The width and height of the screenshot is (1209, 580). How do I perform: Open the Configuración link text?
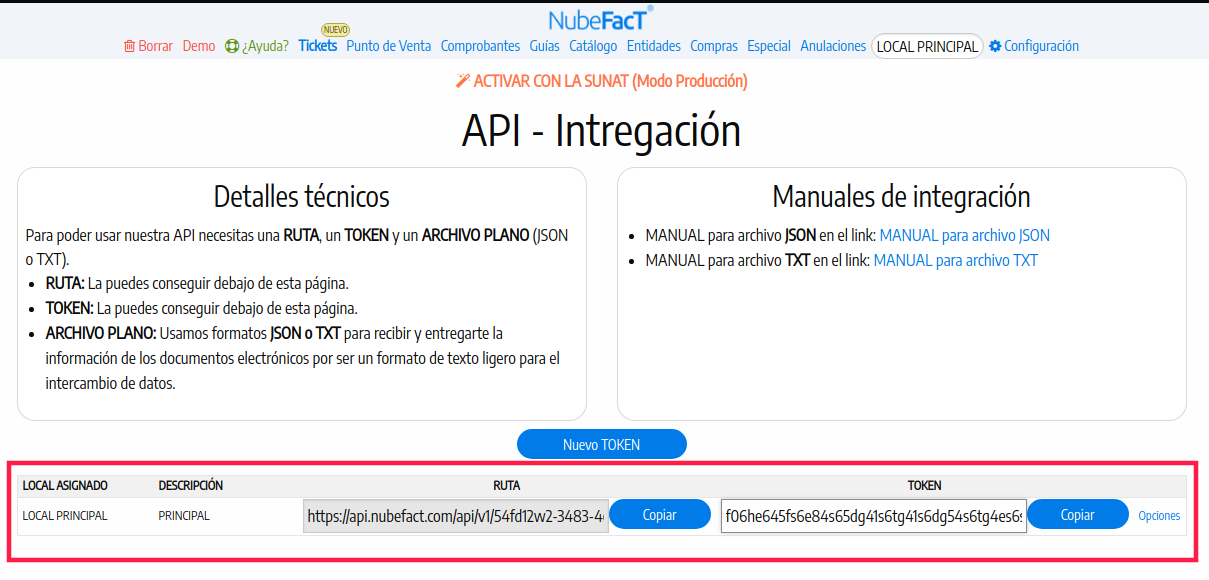pyautogui.click(x=1041, y=46)
